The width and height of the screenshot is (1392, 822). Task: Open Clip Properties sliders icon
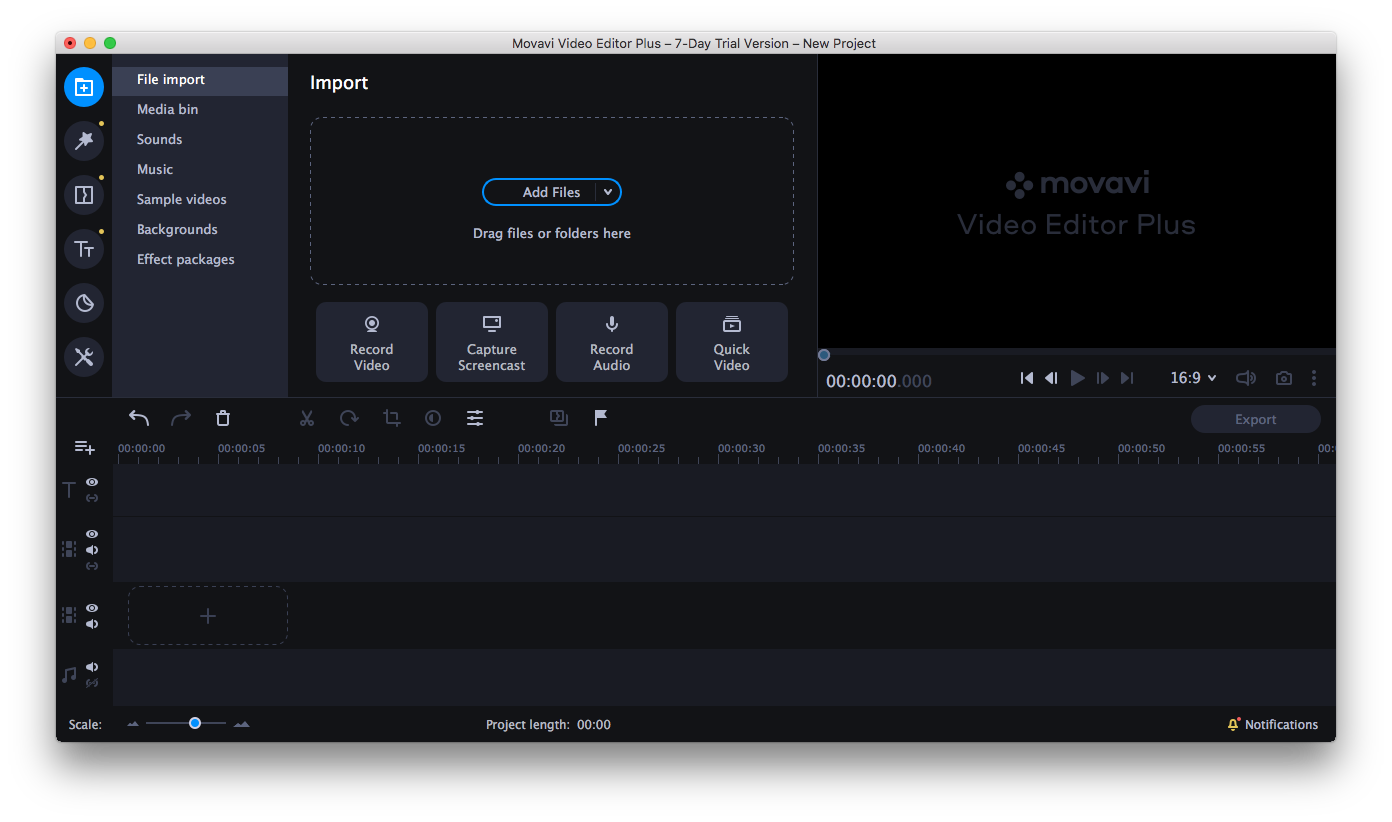475,418
